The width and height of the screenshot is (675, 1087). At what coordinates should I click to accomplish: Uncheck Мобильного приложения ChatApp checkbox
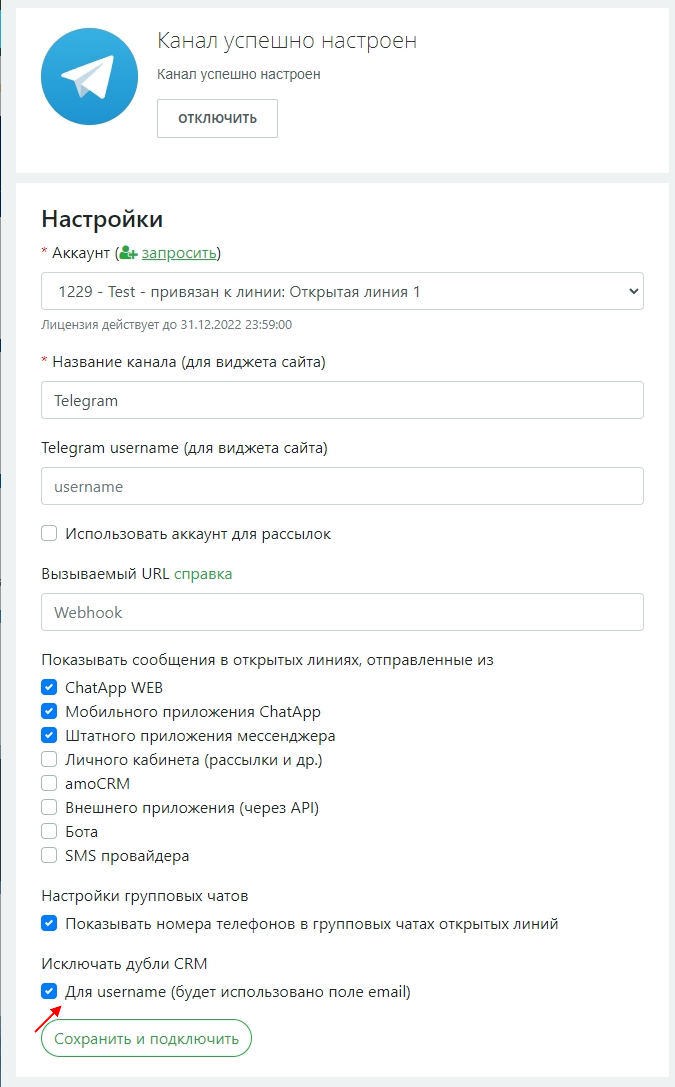point(49,711)
